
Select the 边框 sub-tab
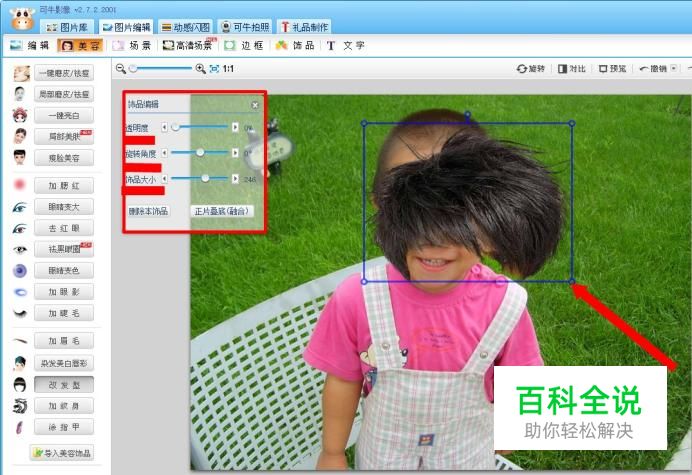(x=244, y=45)
